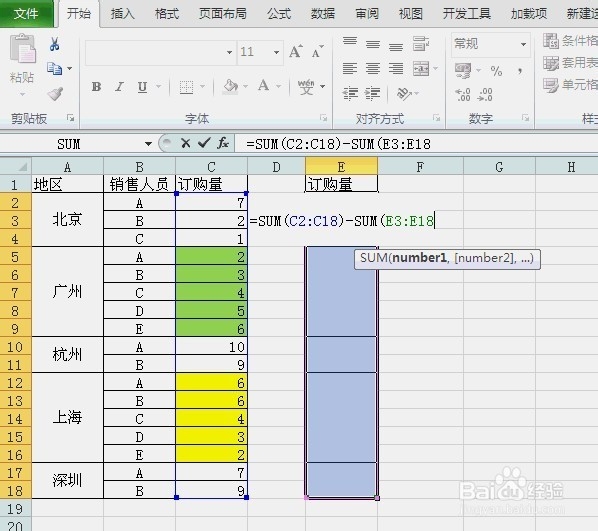Select column E header
This screenshot has height=531, width=598.
341,167
